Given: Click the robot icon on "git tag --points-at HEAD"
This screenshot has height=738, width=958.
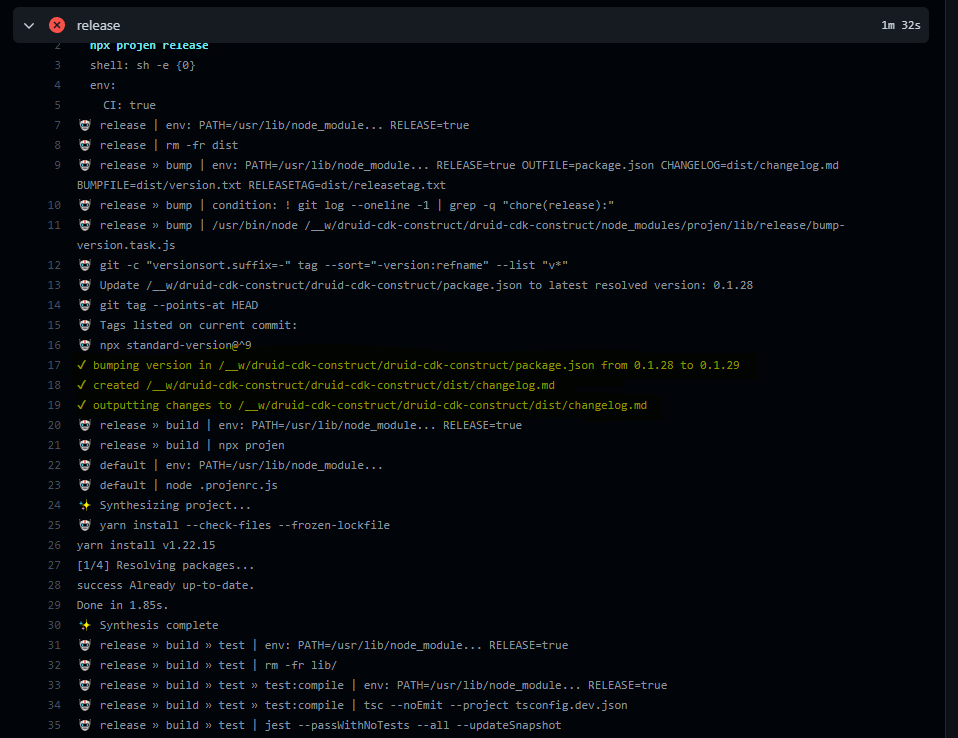Looking at the screenshot, I should [85, 305].
